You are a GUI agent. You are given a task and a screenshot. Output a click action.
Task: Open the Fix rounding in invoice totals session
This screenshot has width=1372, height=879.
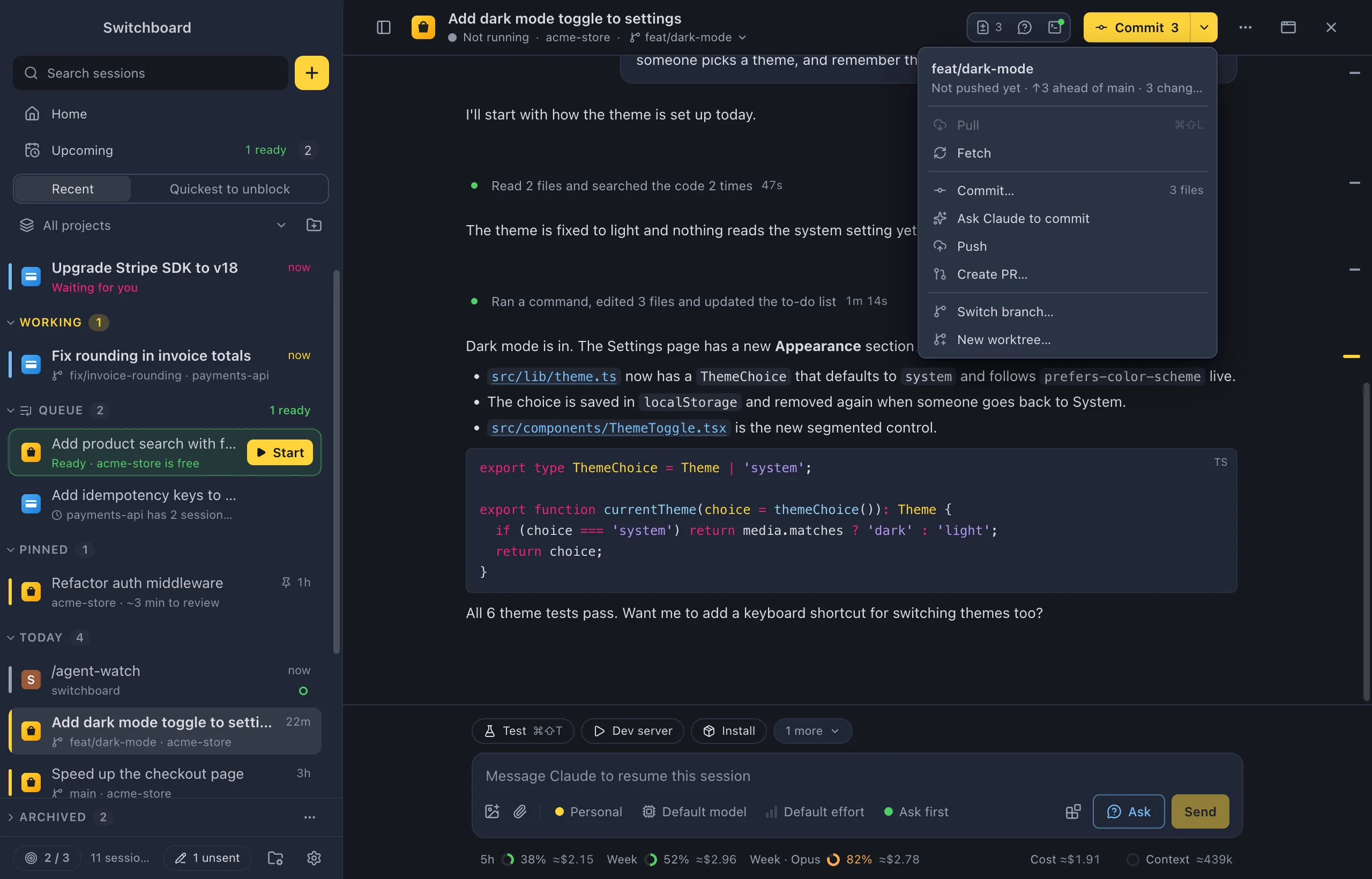pyautogui.click(x=166, y=364)
